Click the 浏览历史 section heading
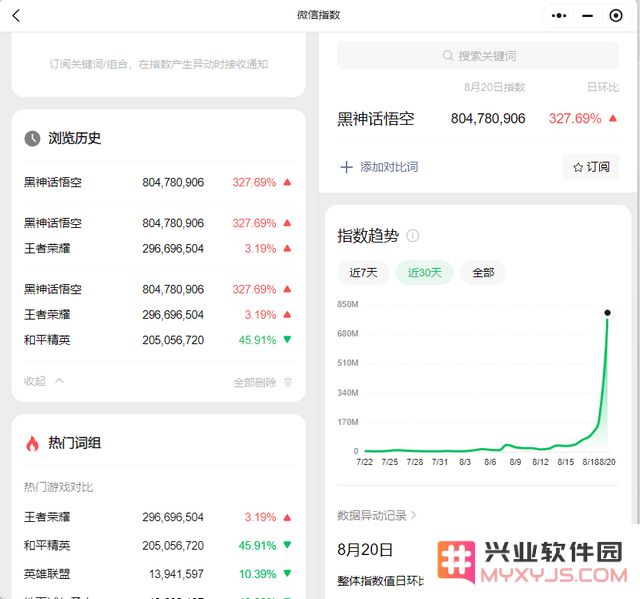Viewport: 640px width, 599px height. (74, 138)
